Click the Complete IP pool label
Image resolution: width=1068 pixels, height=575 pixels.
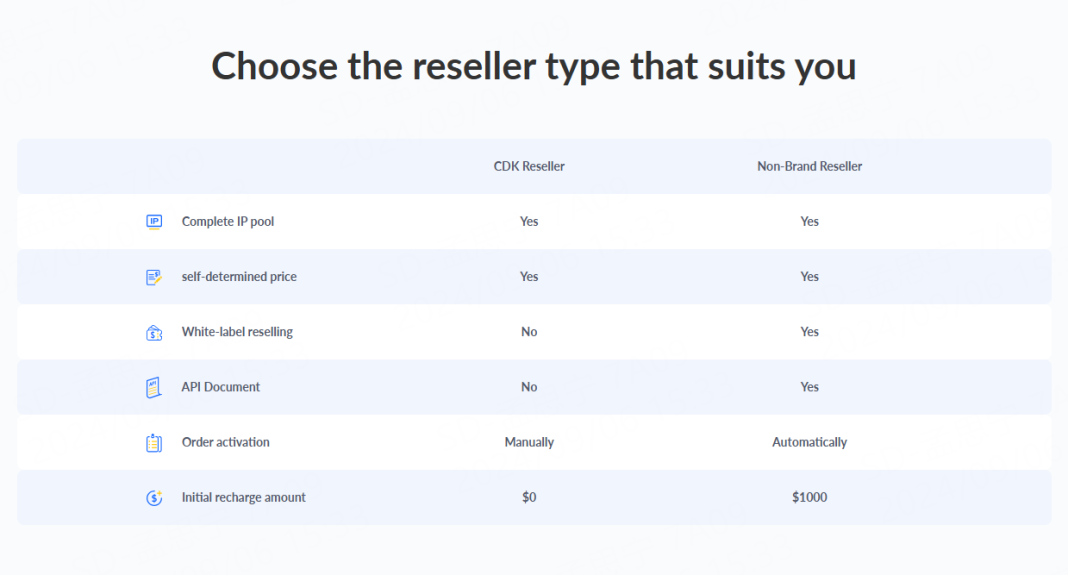[x=228, y=222]
